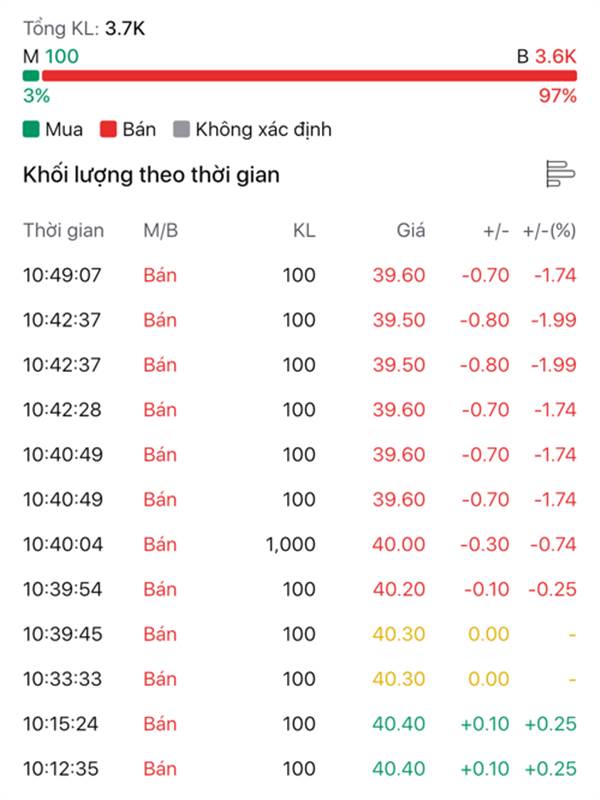Select the 1,000 volume trade at 10:40:04
Viewport: 600px width, 800px height.
tap(300, 545)
